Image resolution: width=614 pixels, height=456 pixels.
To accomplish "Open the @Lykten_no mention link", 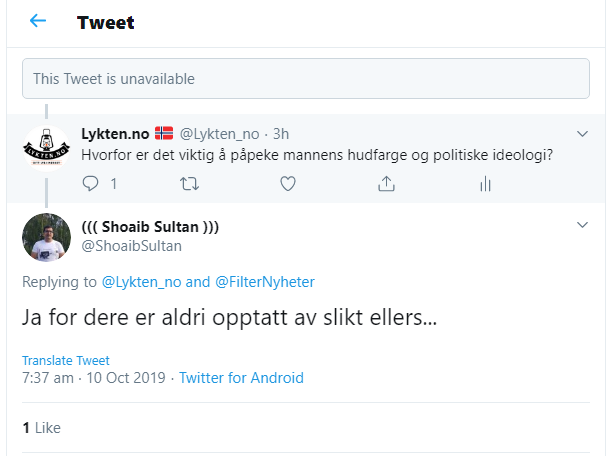I will 141,283.
